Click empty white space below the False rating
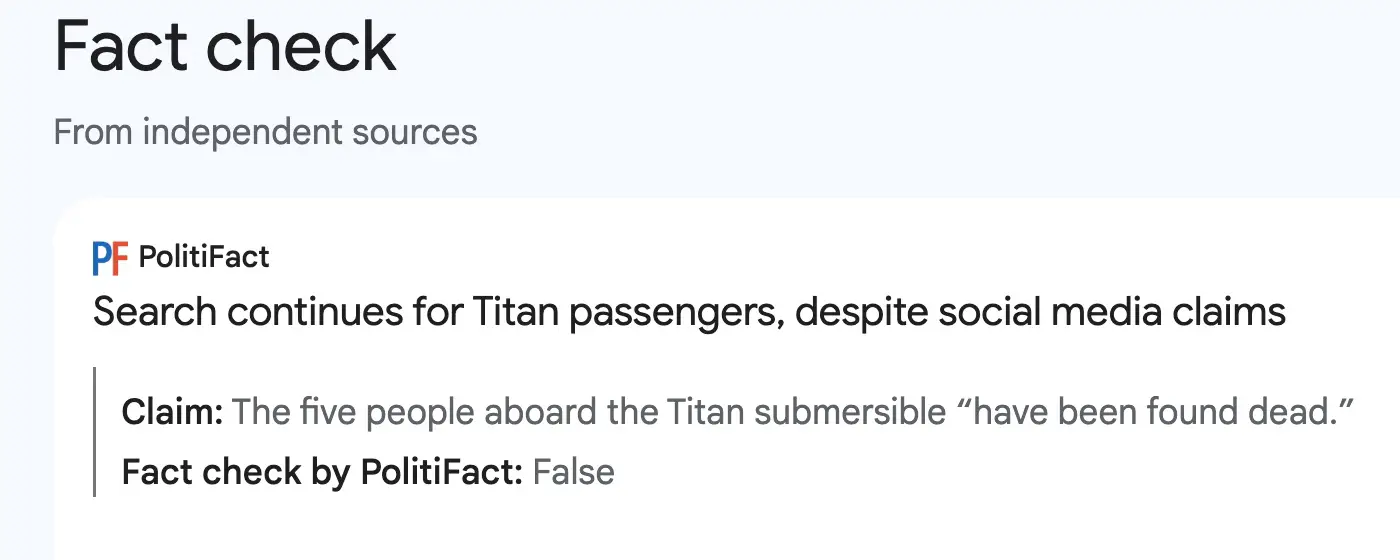The height and width of the screenshot is (560, 1400). pyautogui.click(x=700, y=530)
